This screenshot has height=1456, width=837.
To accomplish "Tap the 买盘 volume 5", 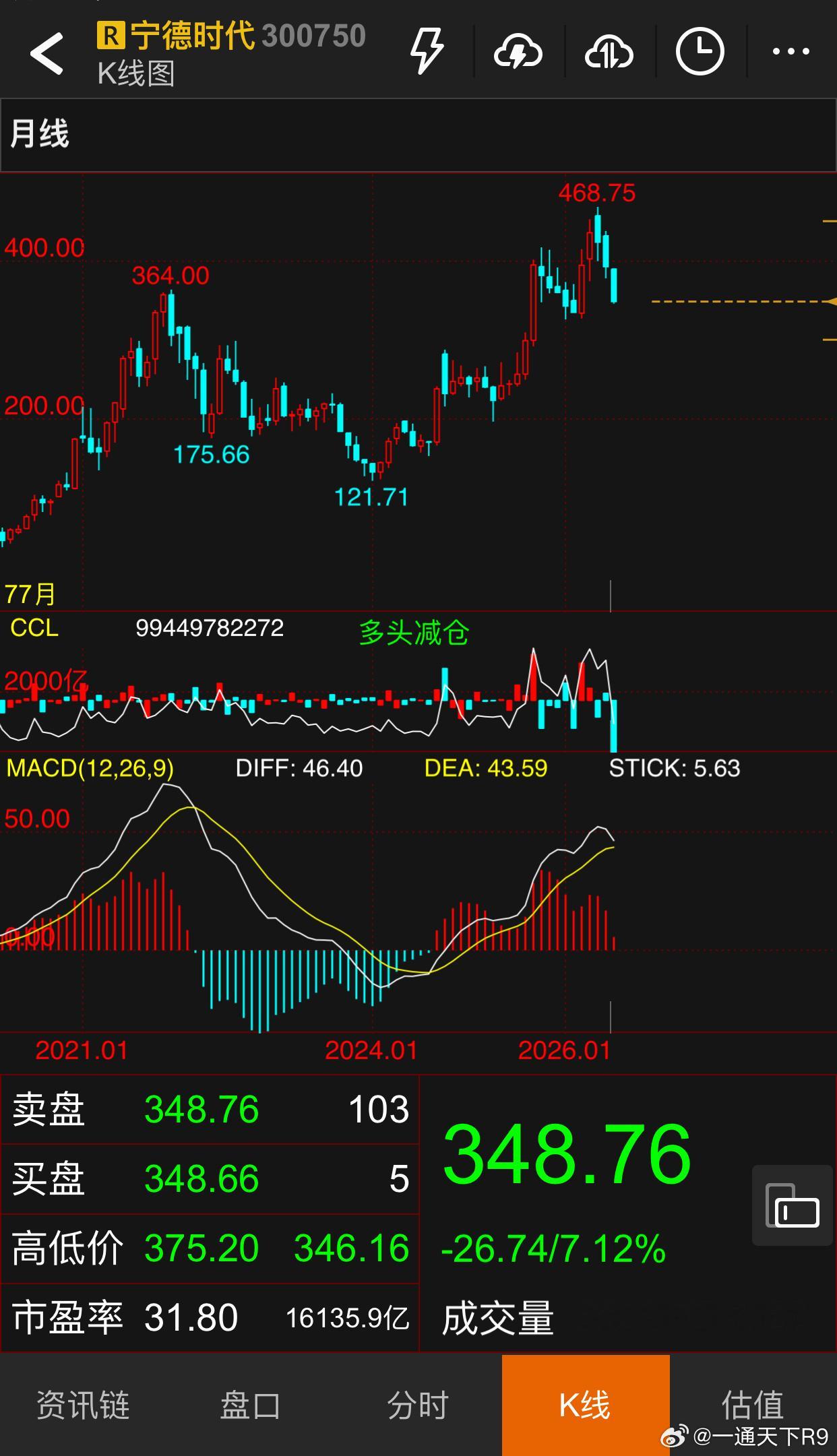I will [x=399, y=1179].
